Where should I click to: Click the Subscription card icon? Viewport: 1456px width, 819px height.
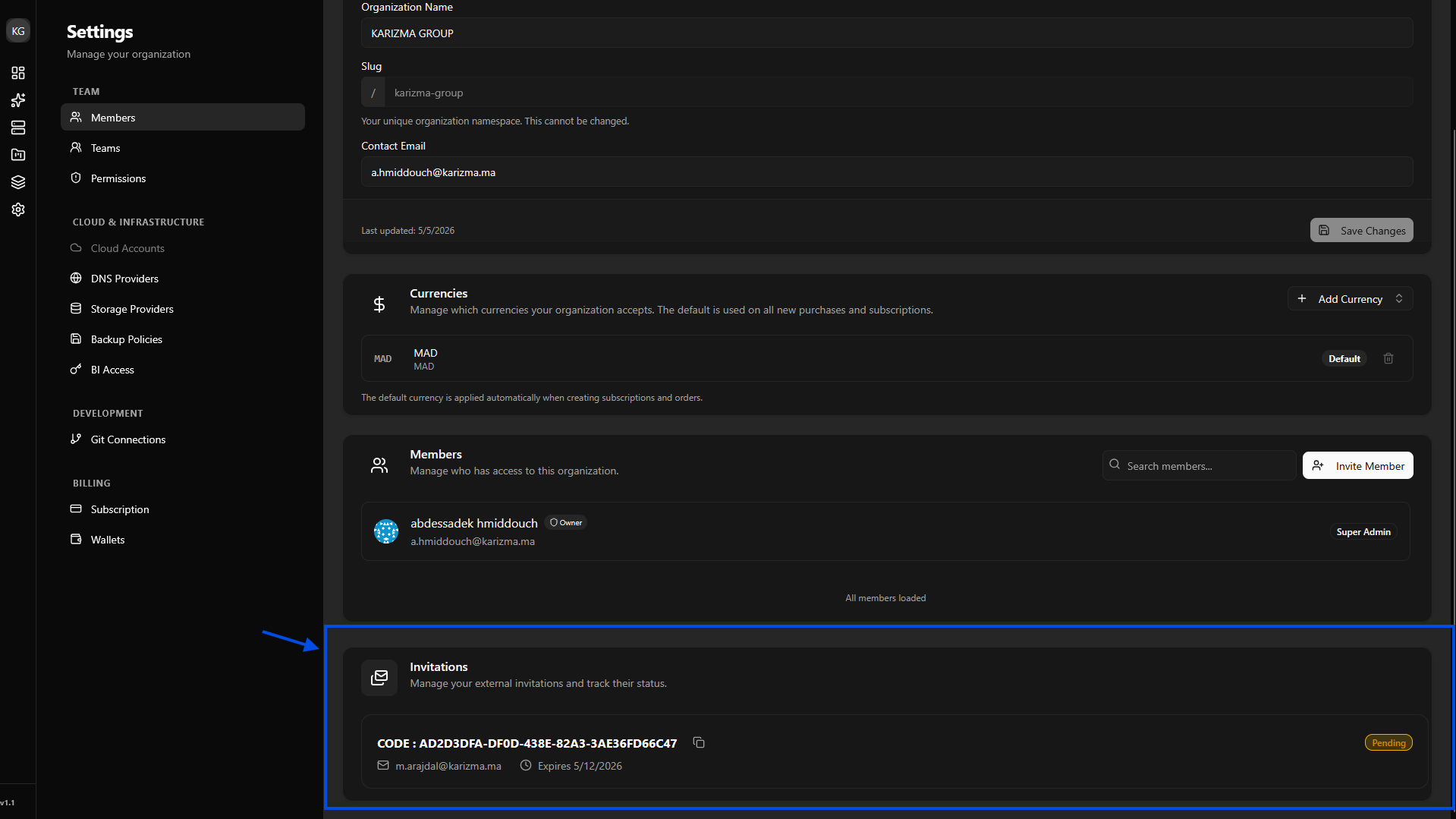(76, 509)
